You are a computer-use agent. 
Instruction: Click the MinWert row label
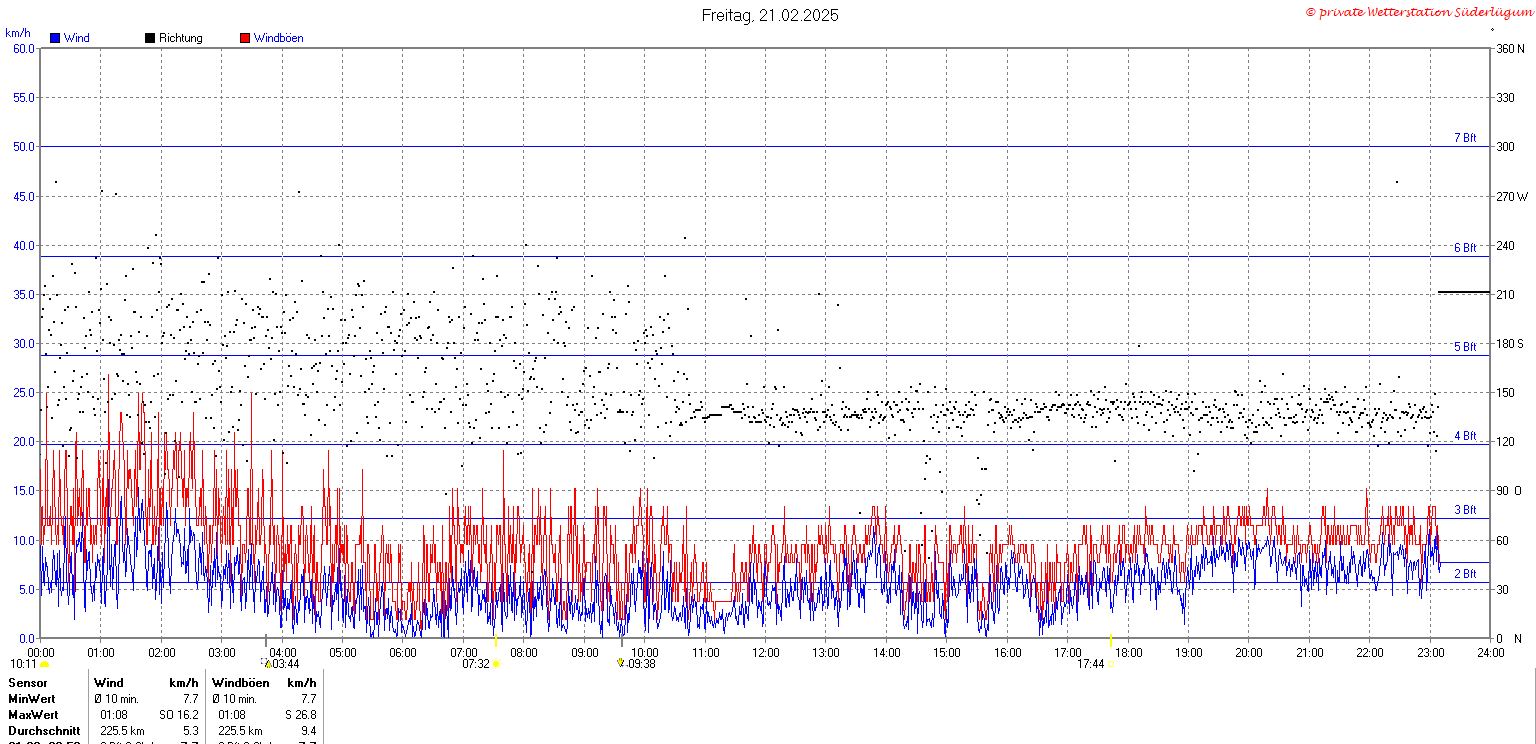click(32, 698)
